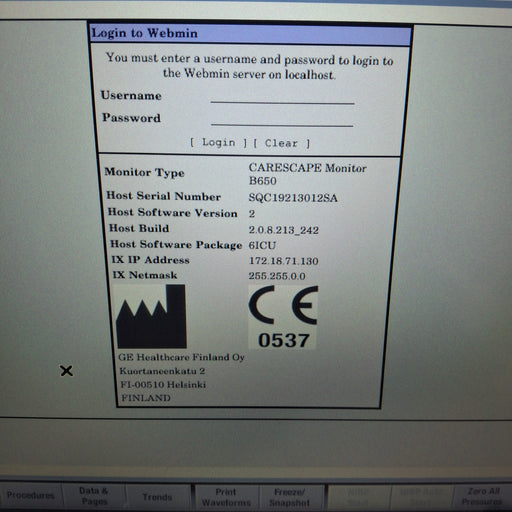Click the Host Software Version value 2
This screenshot has width=512, height=512.
pos(252,213)
